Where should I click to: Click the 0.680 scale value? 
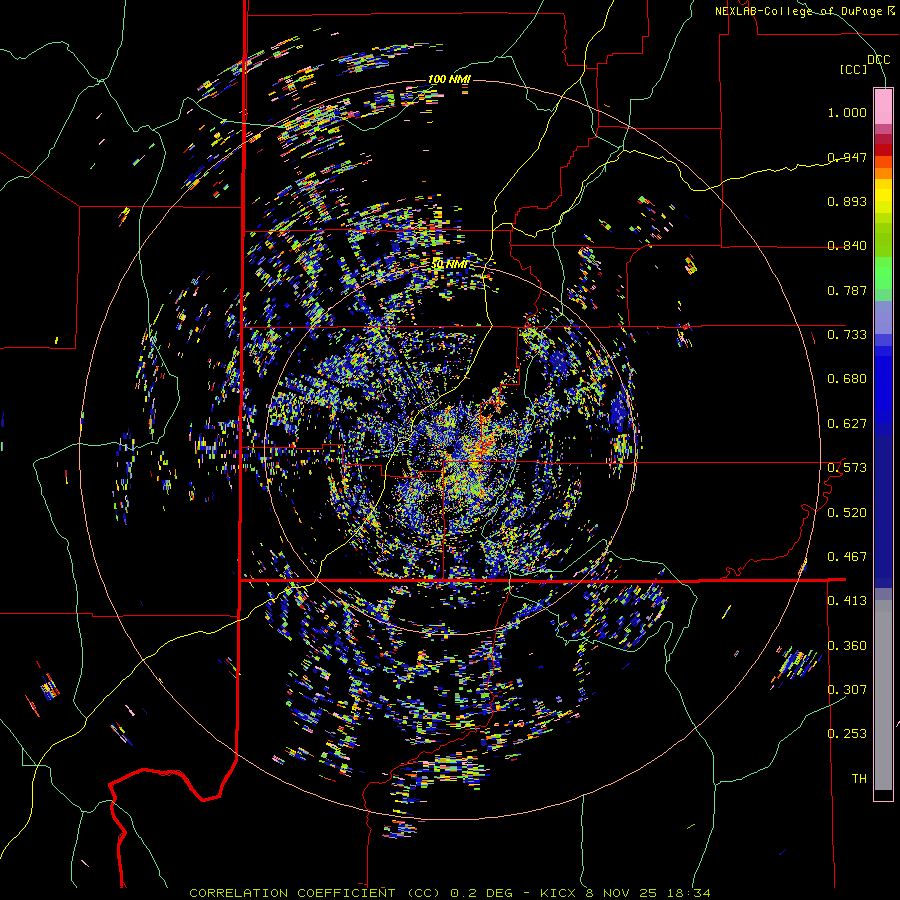coord(847,379)
